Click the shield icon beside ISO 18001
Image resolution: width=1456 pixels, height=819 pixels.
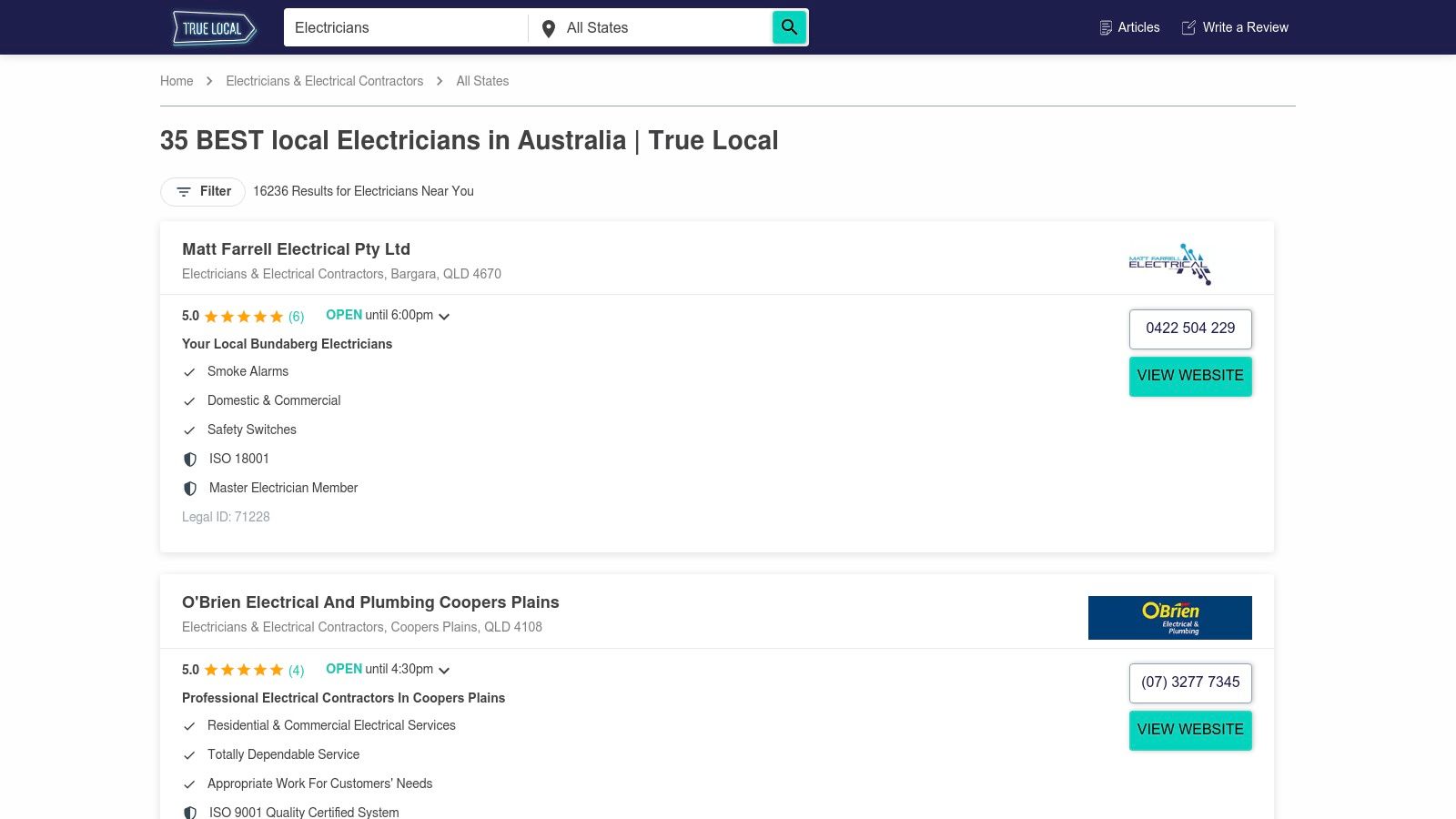tap(190, 460)
